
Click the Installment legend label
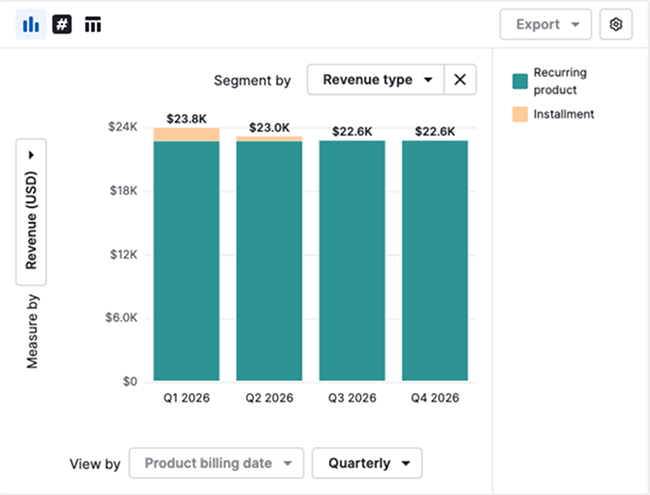click(564, 114)
